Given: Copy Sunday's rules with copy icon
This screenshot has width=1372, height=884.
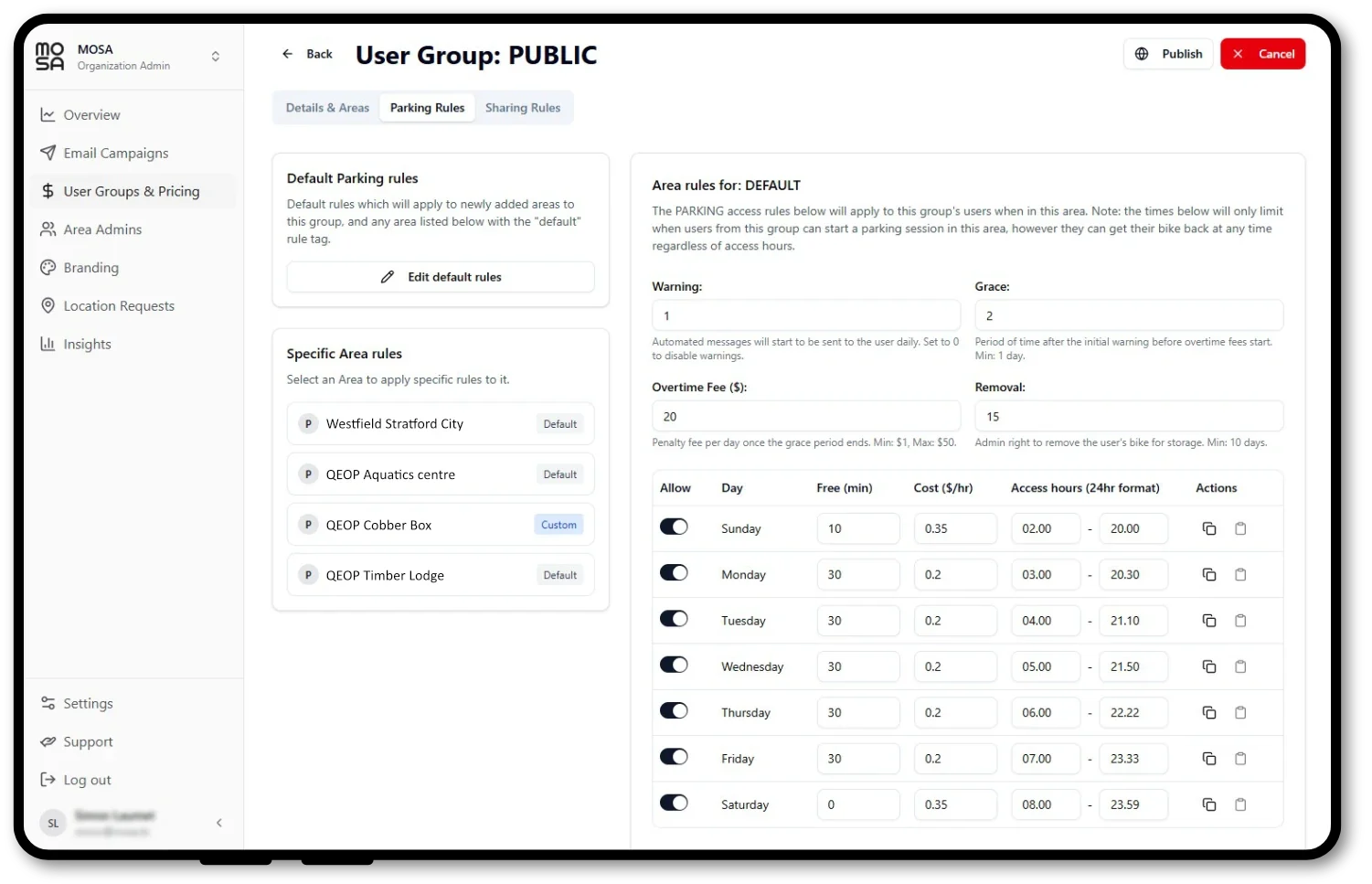Looking at the screenshot, I should tap(1208, 528).
